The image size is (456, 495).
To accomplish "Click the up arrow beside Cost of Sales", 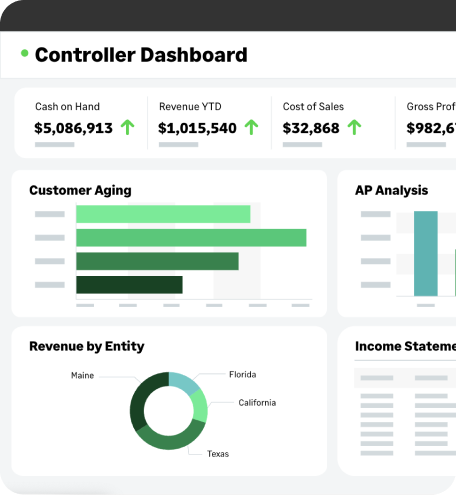I will 354,128.
